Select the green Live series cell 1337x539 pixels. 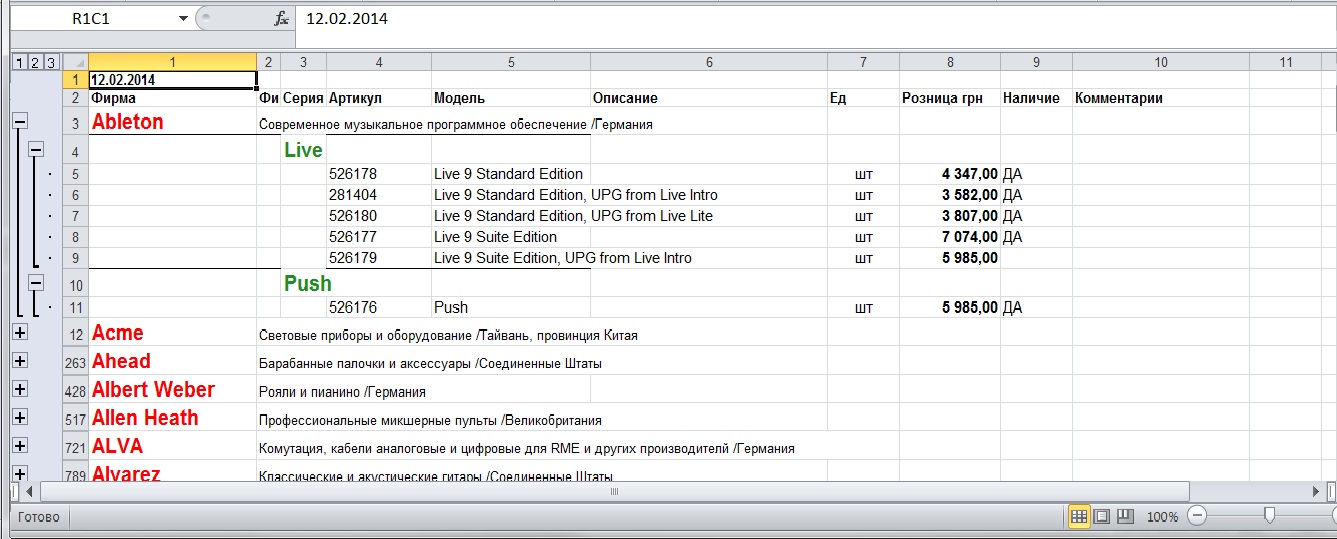click(x=303, y=150)
